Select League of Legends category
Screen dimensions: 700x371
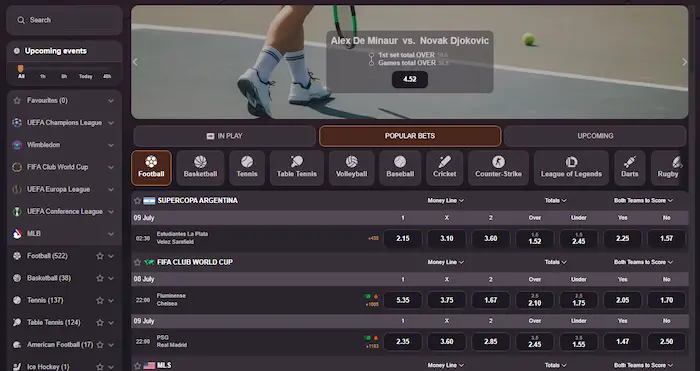click(x=571, y=168)
